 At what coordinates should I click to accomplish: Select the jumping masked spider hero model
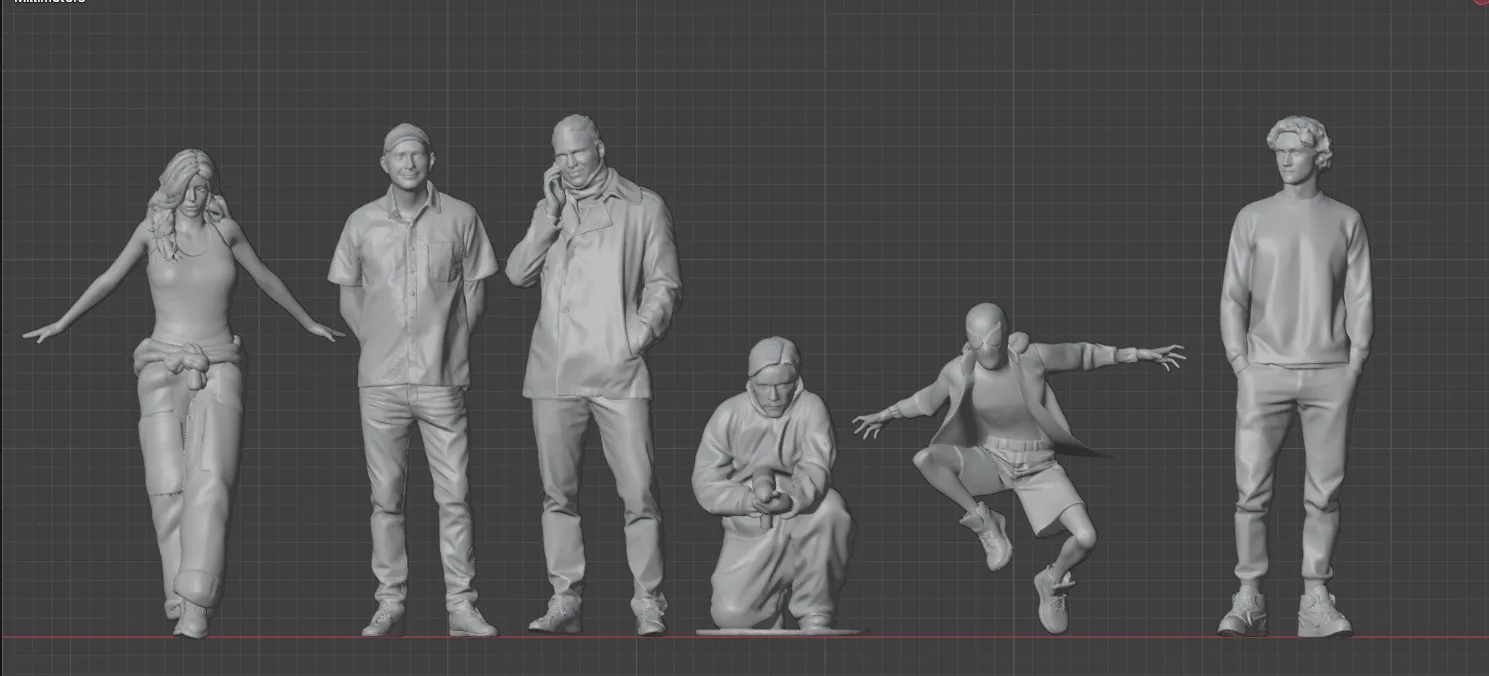1018,466
